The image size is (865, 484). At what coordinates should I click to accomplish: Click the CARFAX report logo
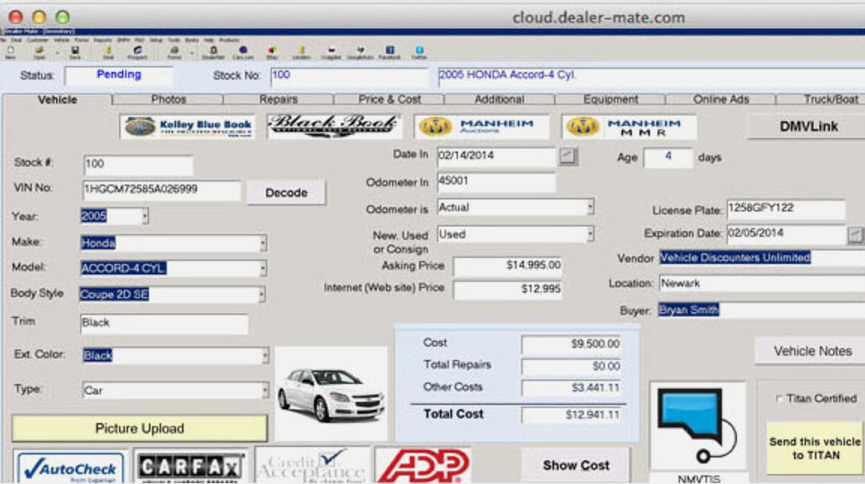(x=189, y=467)
